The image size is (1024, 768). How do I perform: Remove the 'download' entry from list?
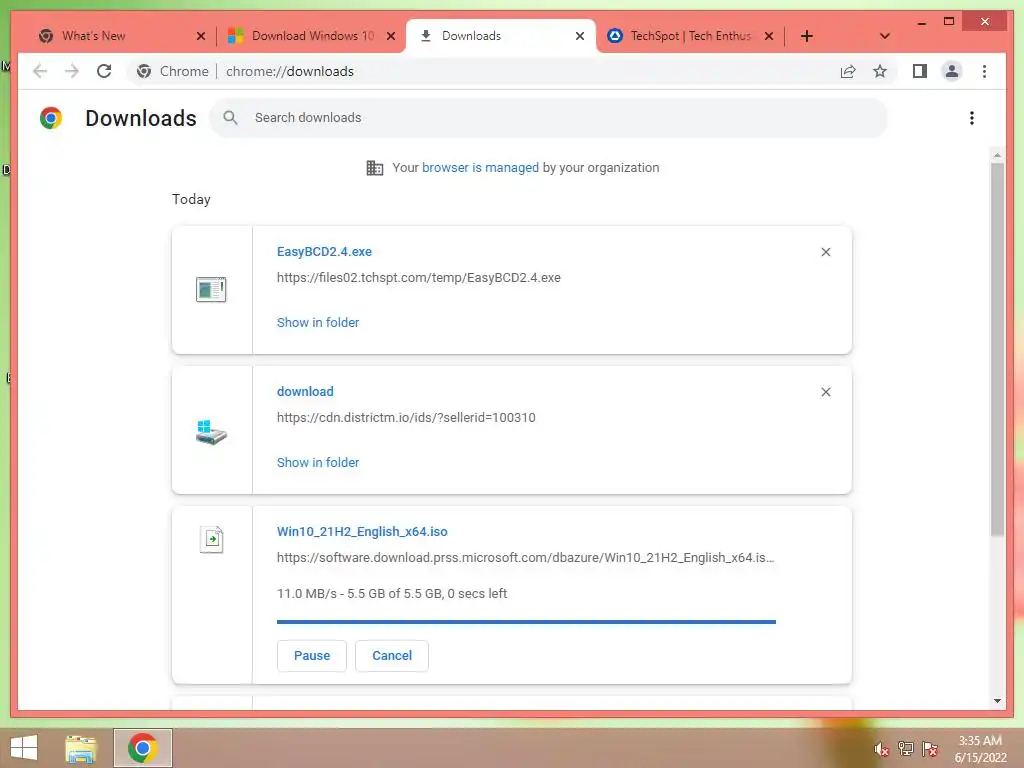point(825,392)
